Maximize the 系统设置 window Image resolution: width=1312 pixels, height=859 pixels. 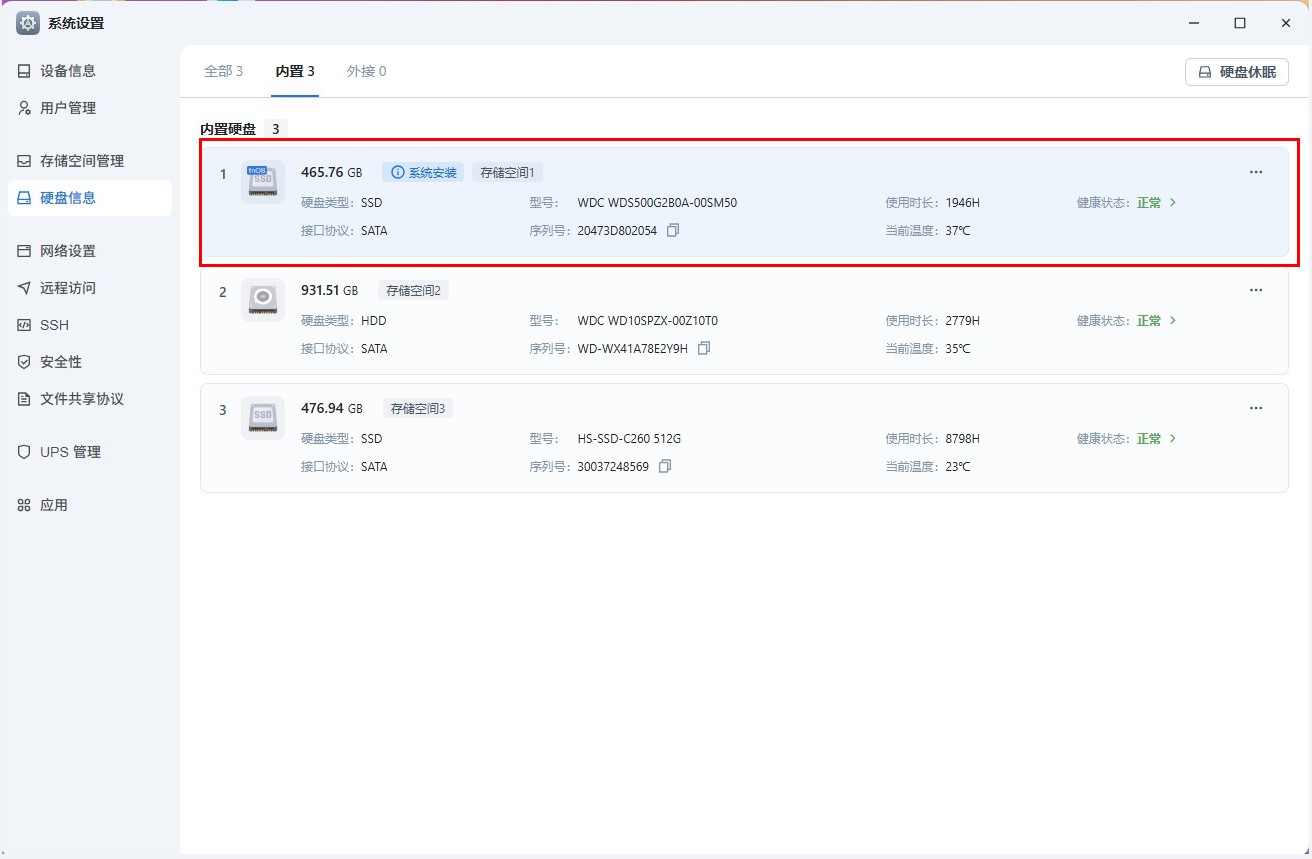pos(1239,23)
